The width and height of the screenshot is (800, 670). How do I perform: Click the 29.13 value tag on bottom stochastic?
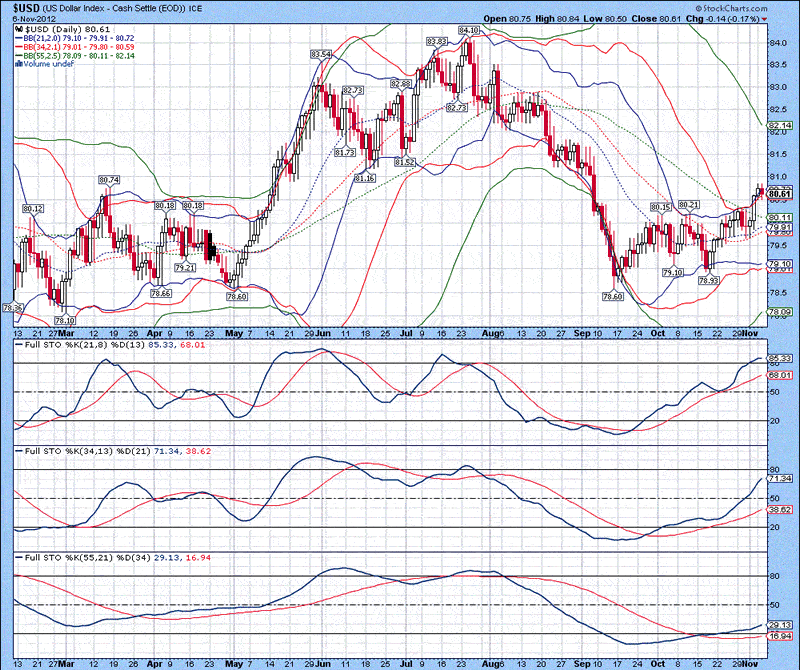(780, 625)
